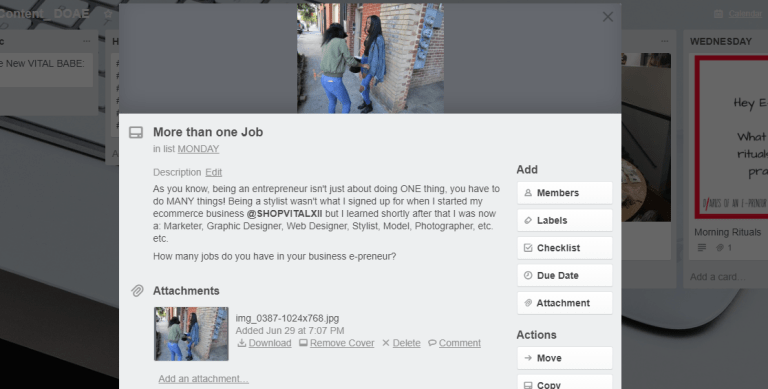
Task: Open the Labels add button
Action: (x=565, y=220)
